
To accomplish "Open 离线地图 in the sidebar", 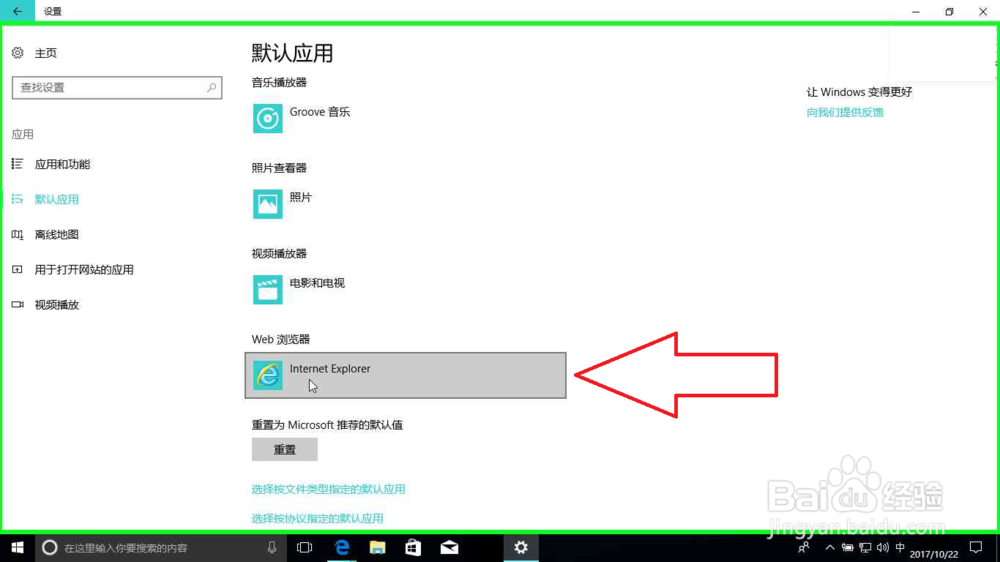I will (57, 234).
